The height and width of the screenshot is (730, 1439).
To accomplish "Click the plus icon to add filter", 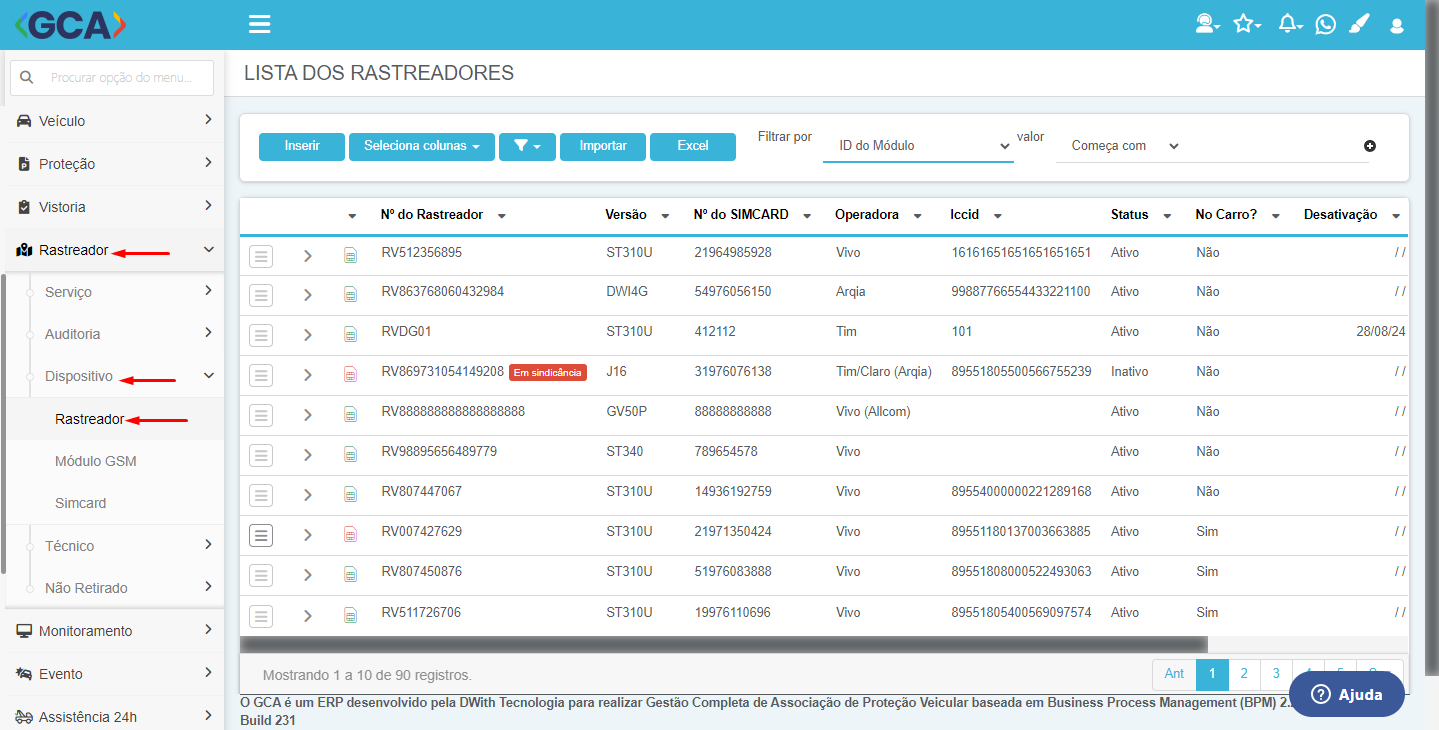I will tap(1370, 146).
